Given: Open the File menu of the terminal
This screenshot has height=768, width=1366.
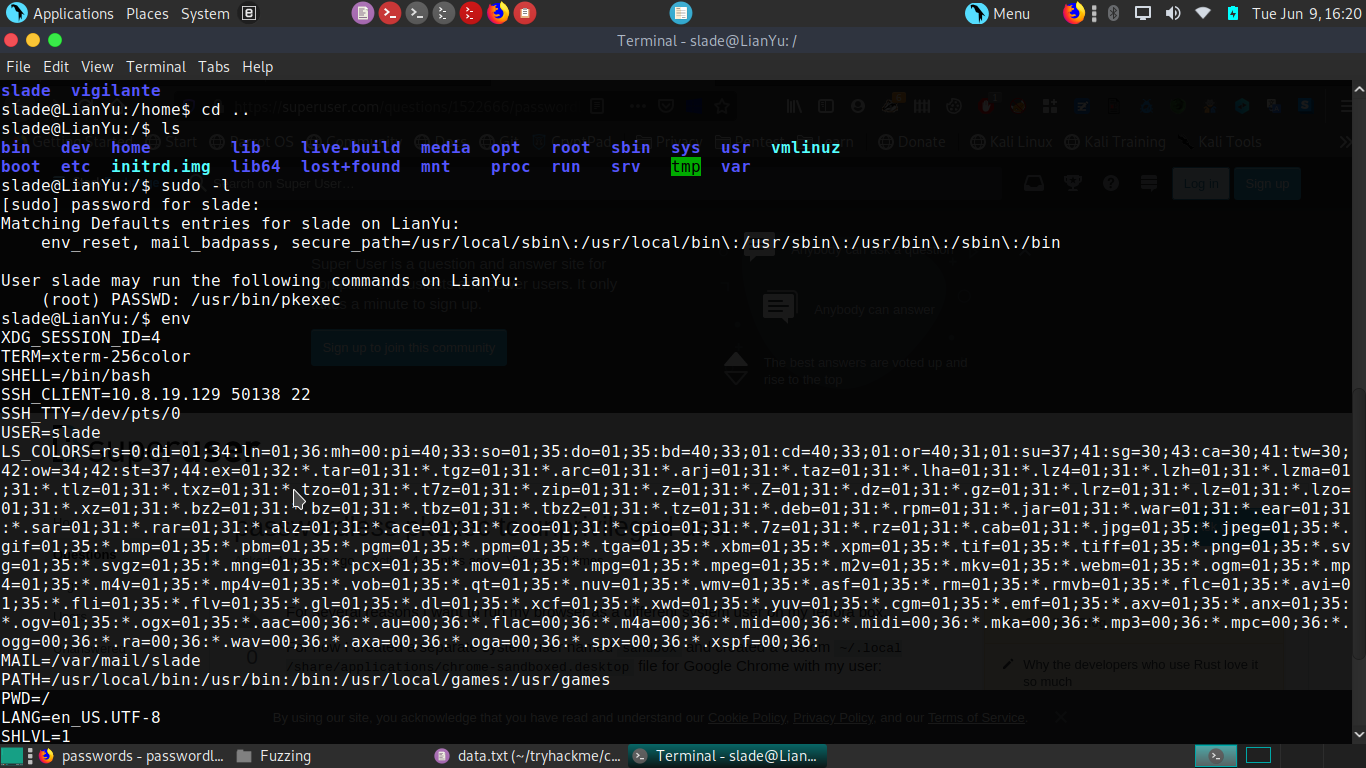Looking at the screenshot, I should coord(19,67).
